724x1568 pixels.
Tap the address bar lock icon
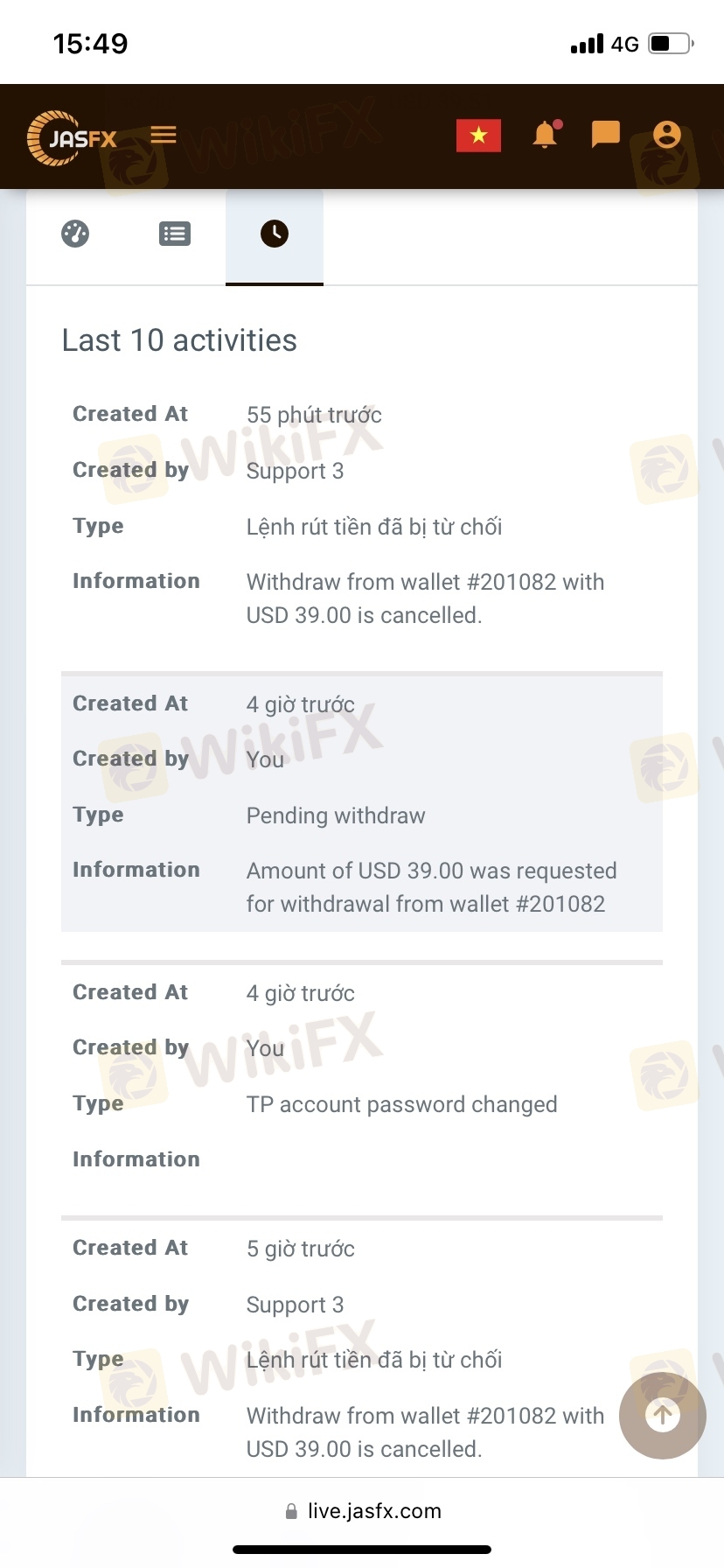pyautogui.click(x=291, y=1512)
